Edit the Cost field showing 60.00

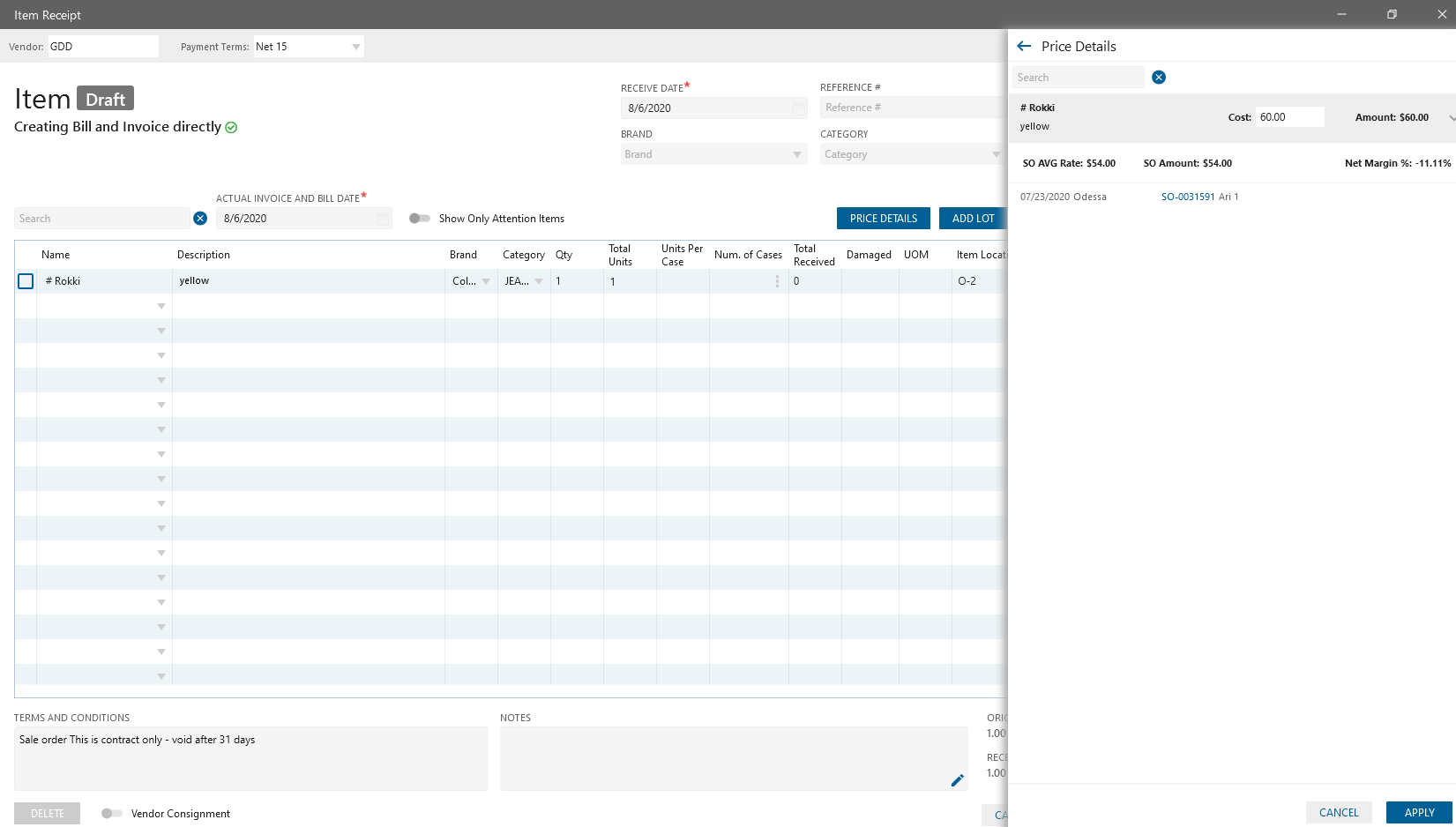click(1290, 117)
